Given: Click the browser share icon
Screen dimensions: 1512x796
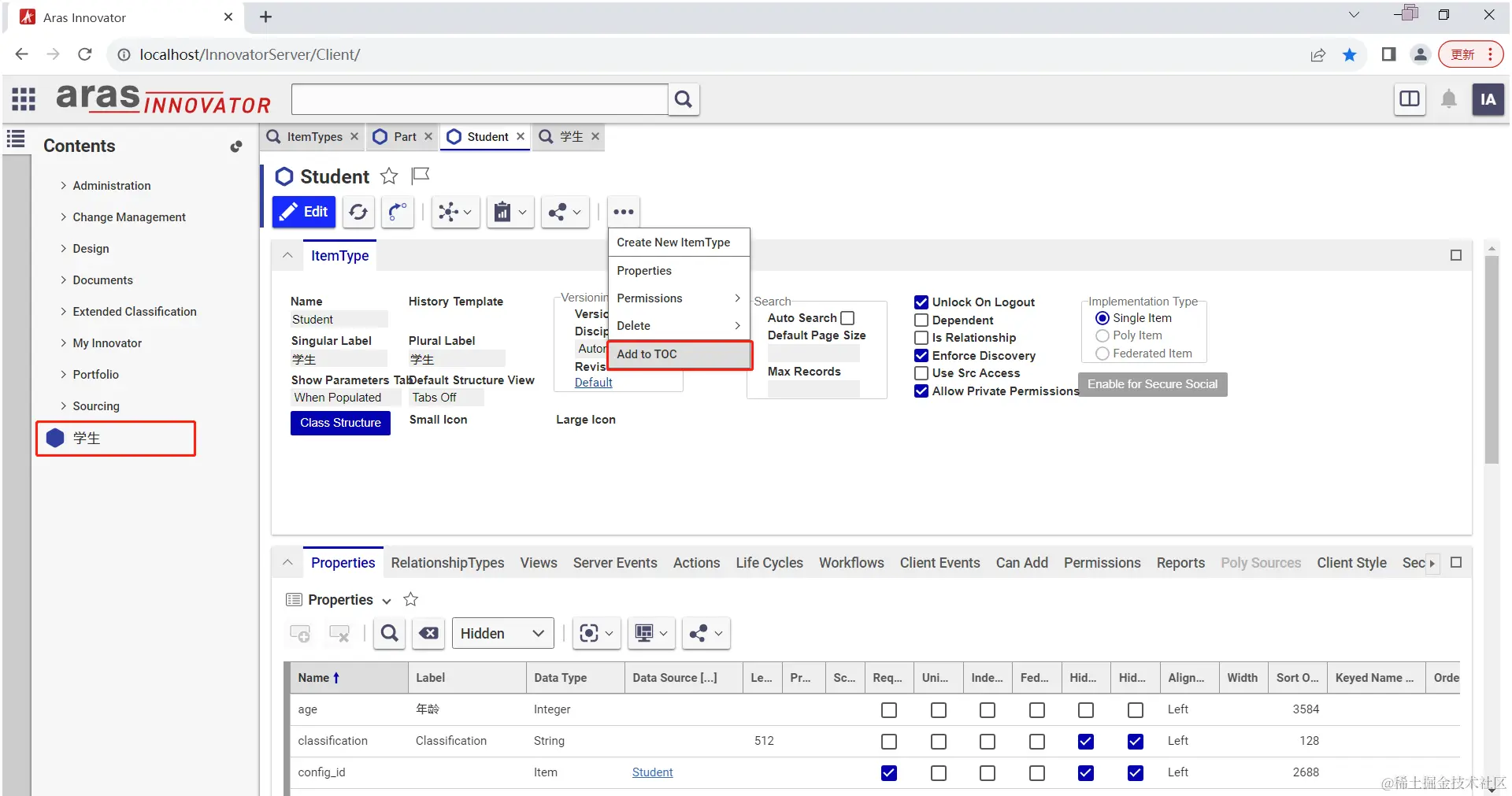Looking at the screenshot, I should 1317,54.
